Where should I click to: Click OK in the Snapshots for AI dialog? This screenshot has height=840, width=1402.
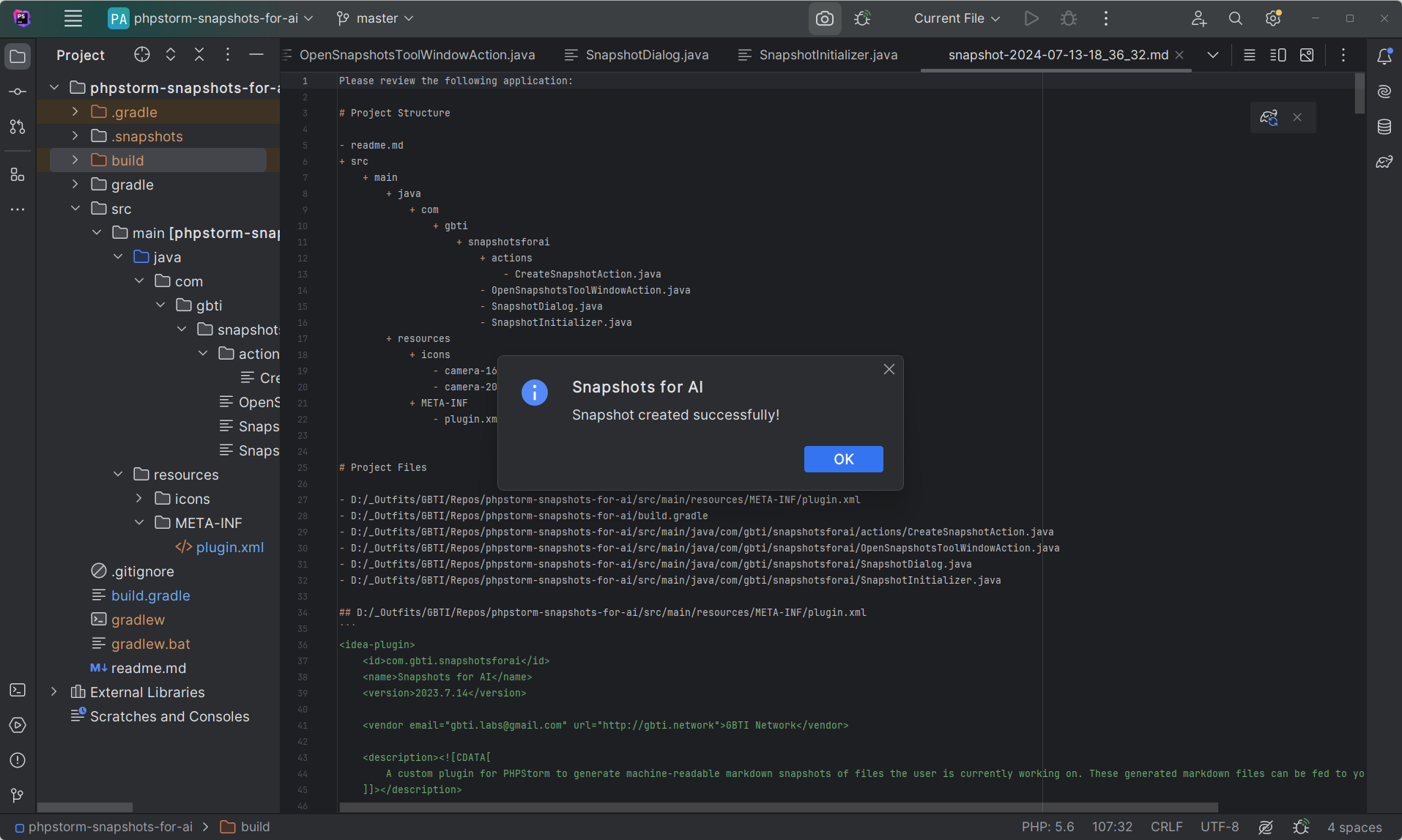coord(843,459)
